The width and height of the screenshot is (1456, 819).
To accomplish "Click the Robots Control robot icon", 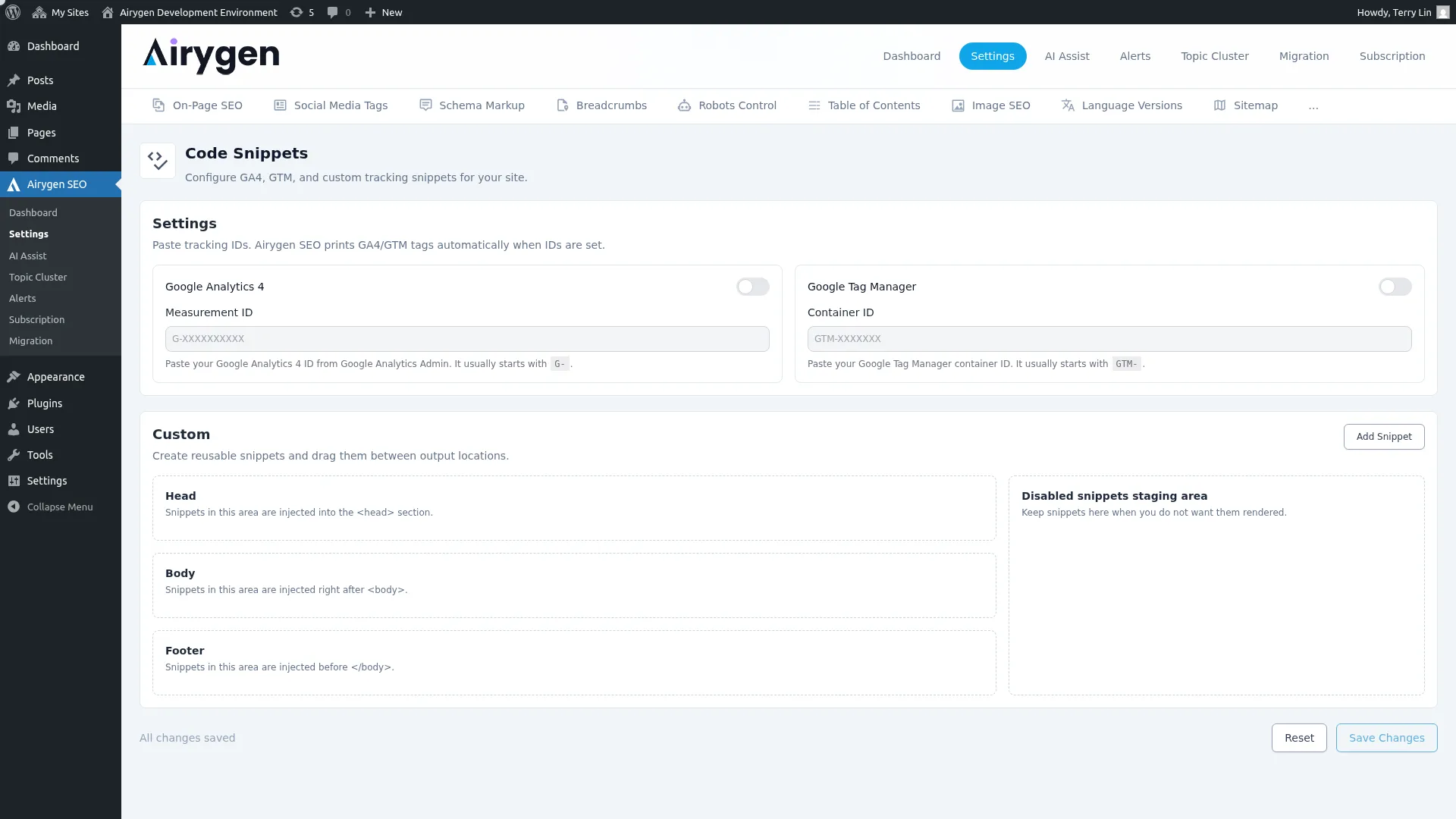I will (x=684, y=105).
